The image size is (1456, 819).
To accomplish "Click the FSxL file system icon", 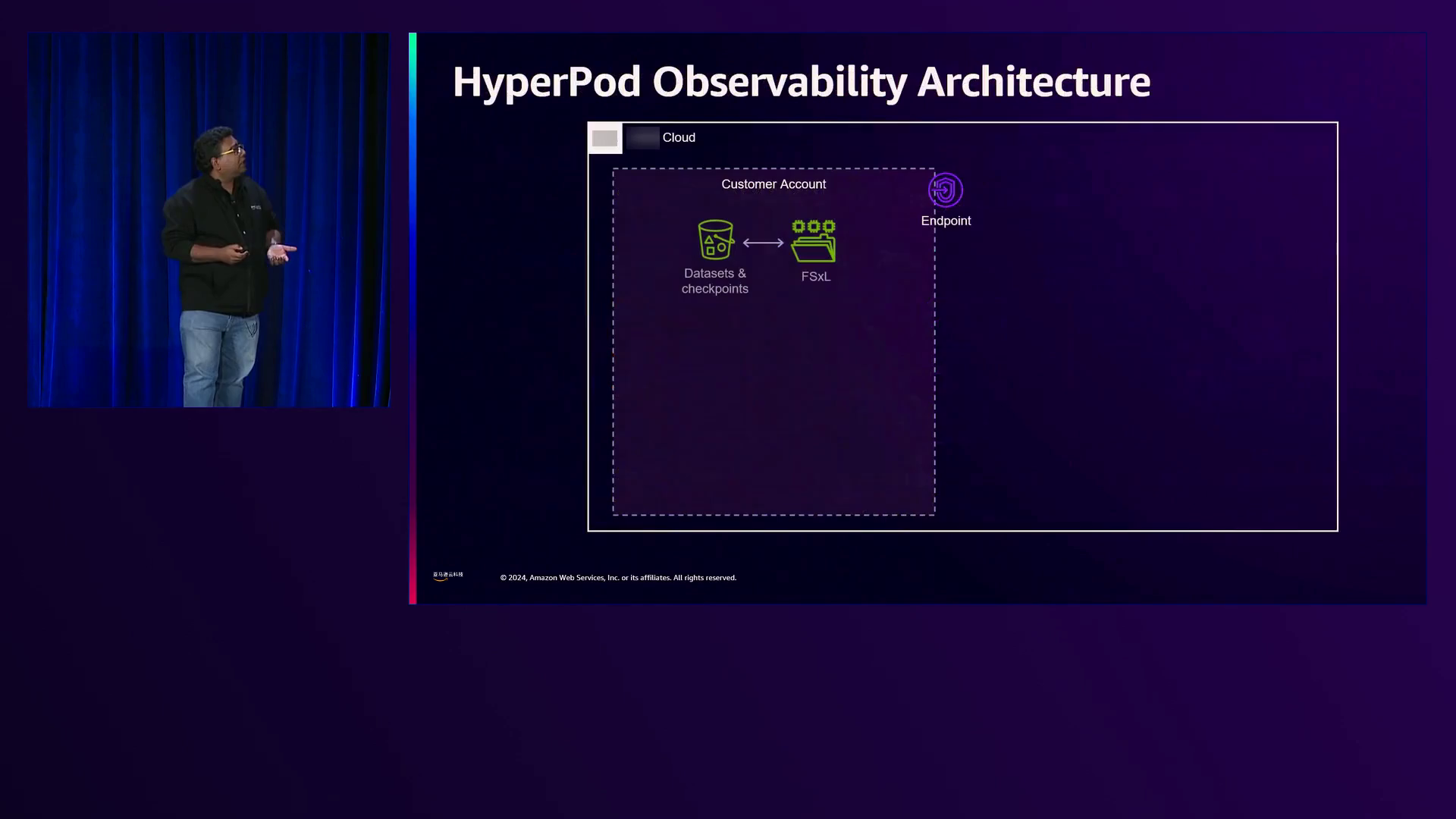I will (814, 241).
